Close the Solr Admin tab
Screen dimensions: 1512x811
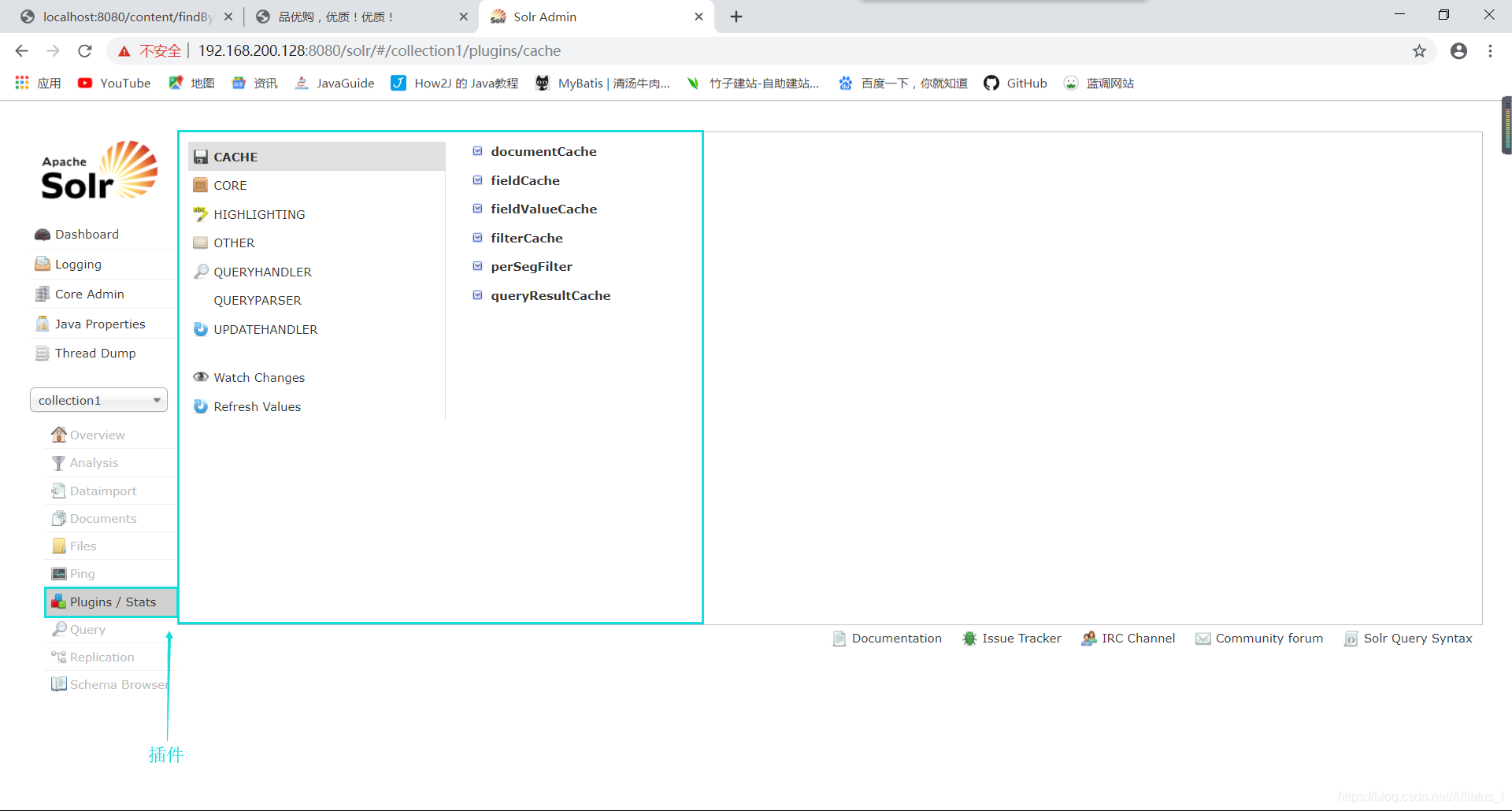click(699, 17)
